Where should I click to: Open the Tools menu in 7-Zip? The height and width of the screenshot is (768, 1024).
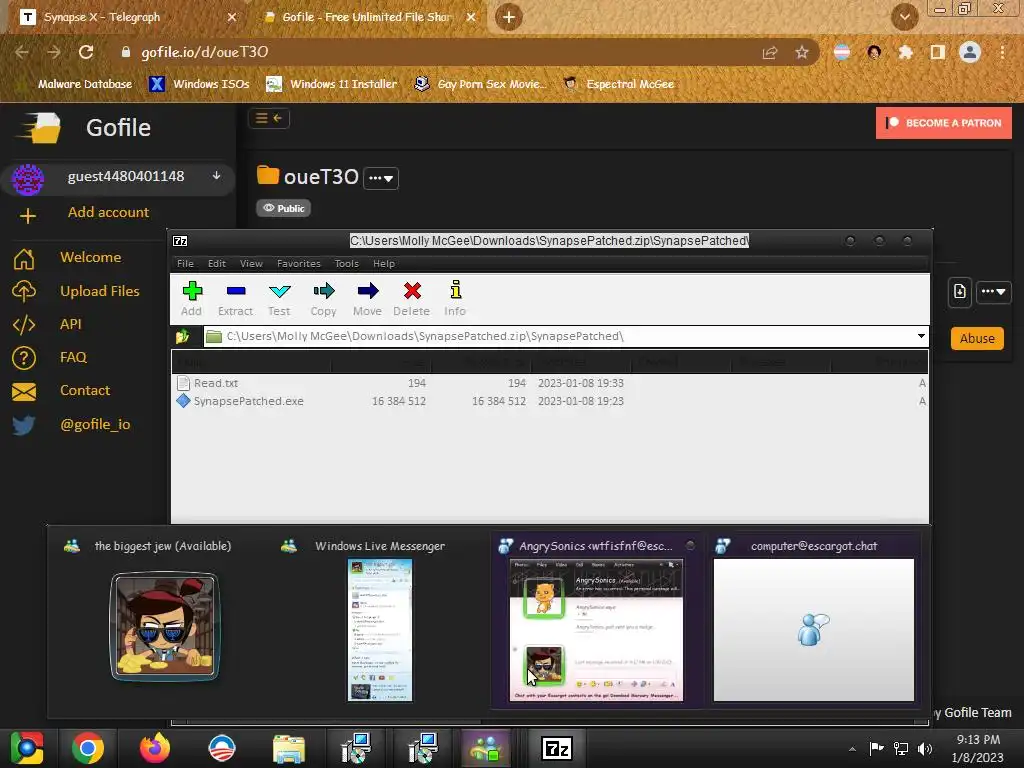pyautogui.click(x=347, y=264)
